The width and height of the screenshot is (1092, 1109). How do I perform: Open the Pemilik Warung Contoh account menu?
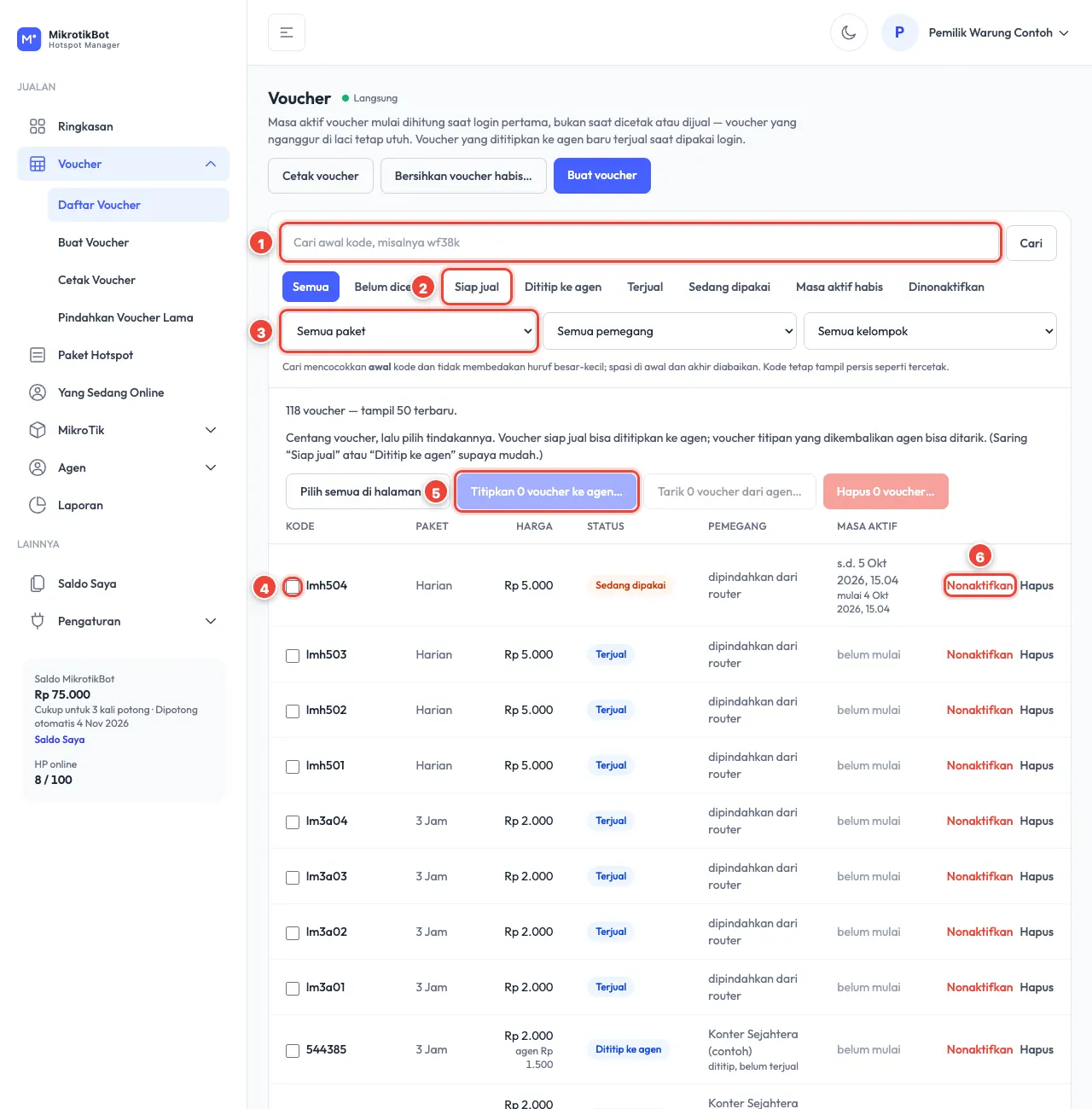(x=998, y=32)
